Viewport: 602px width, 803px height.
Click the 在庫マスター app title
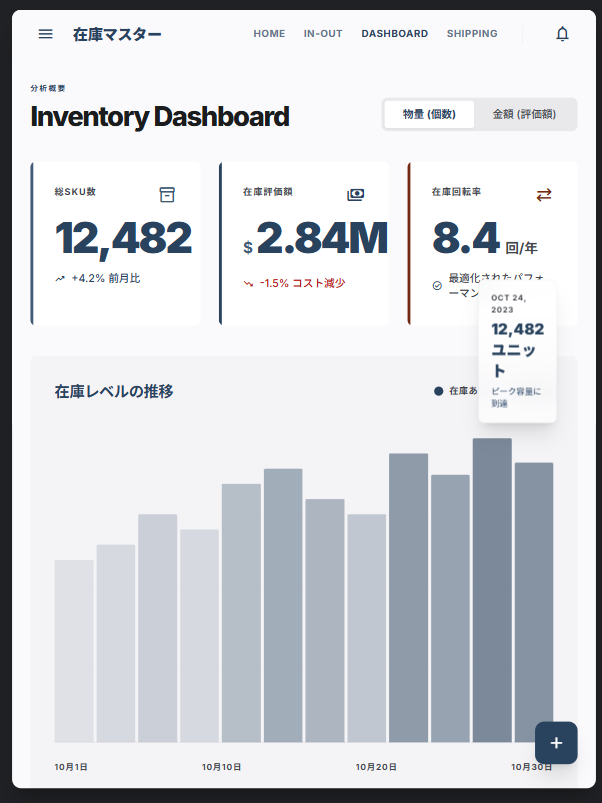pyautogui.click(x=117, y=35)
